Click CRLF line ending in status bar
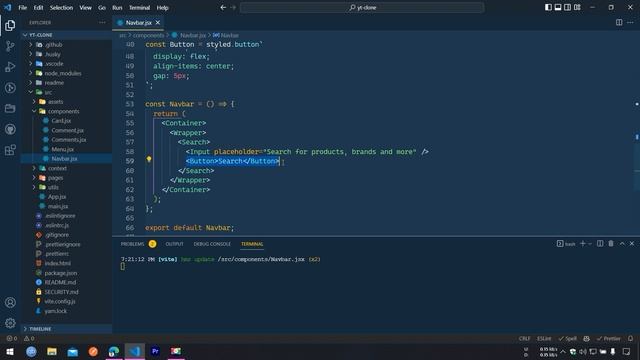Image resolution: width=640 pixels, height=360 pixels. click(524, 338)
